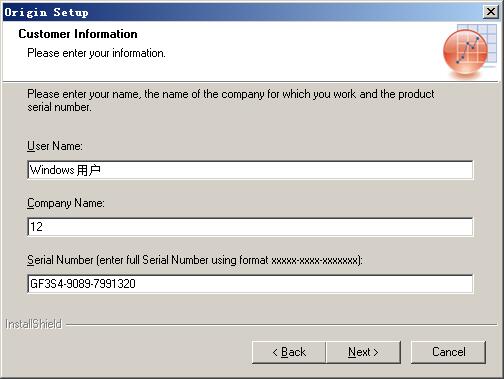Click the instruction paragraph about serial number
Image resolution: width=504 pixels, height=379 pixels.
[231, 100]
